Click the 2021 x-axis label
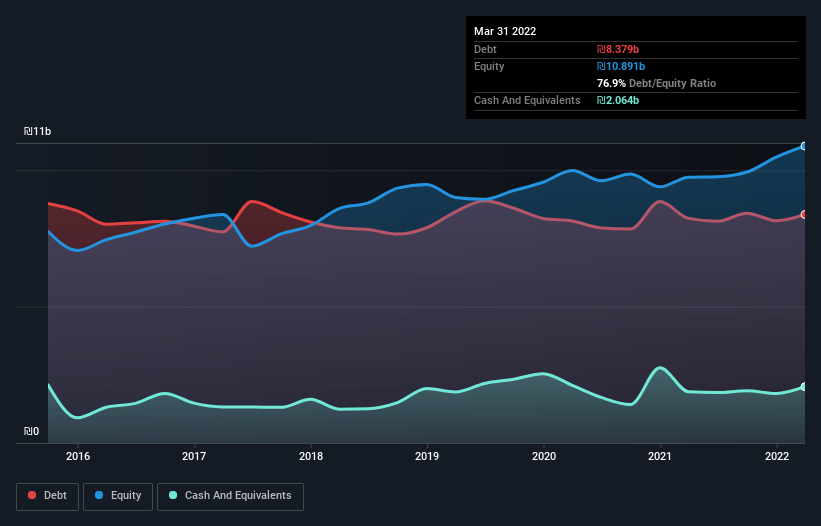 660,456
